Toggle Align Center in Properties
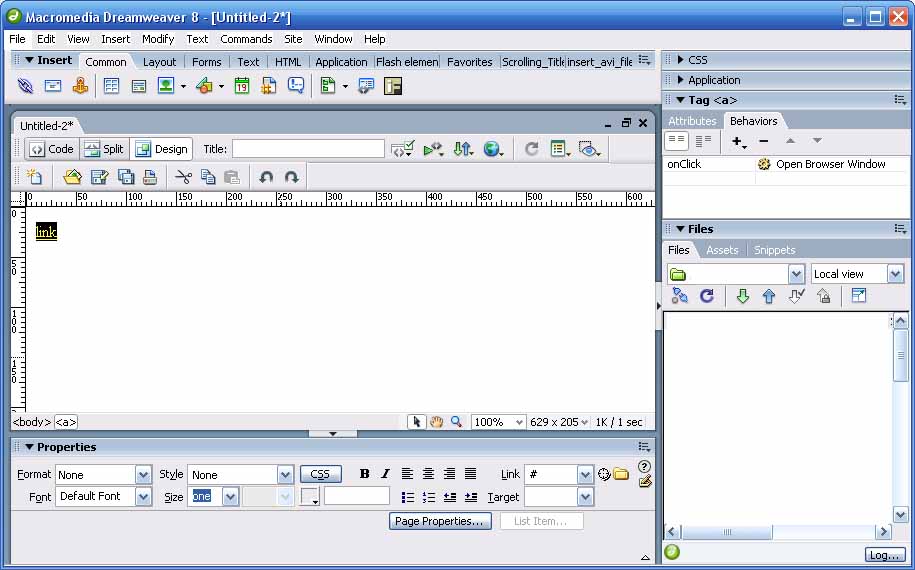This screenshot has height=570, width=915. tap(428, 474)
